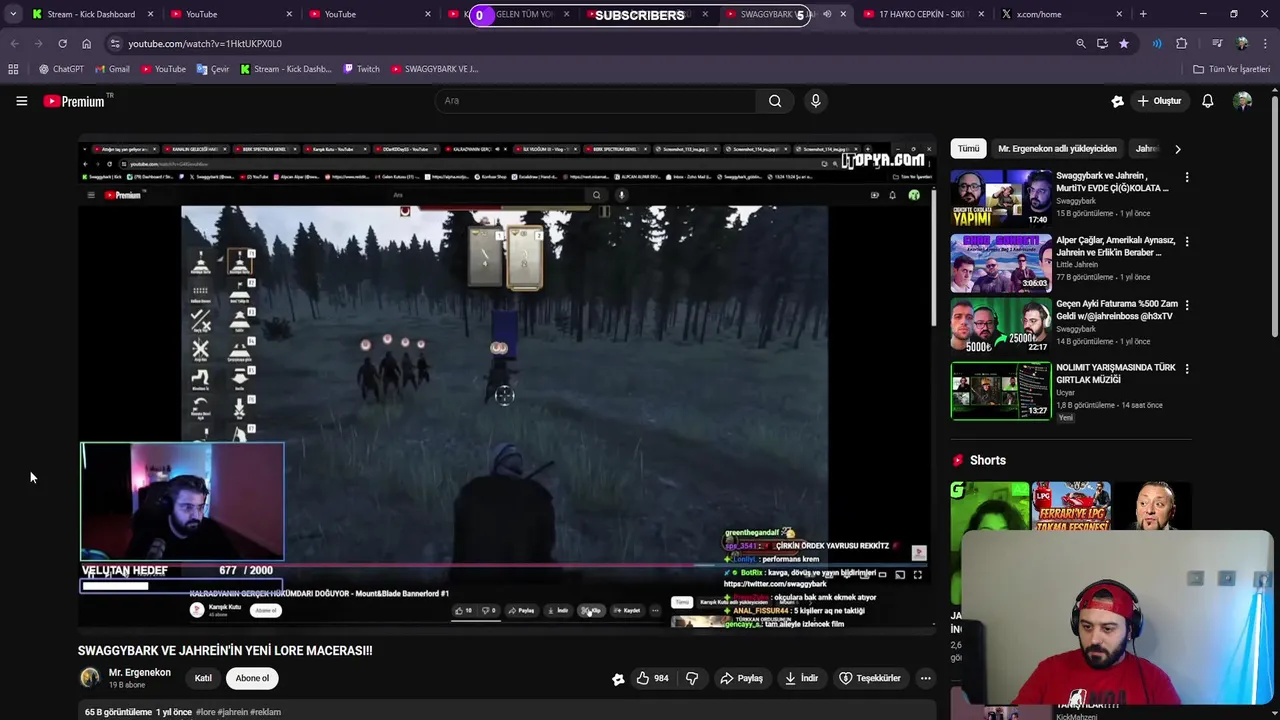Bookmark this page with the star icon

tap(1124, 44)
